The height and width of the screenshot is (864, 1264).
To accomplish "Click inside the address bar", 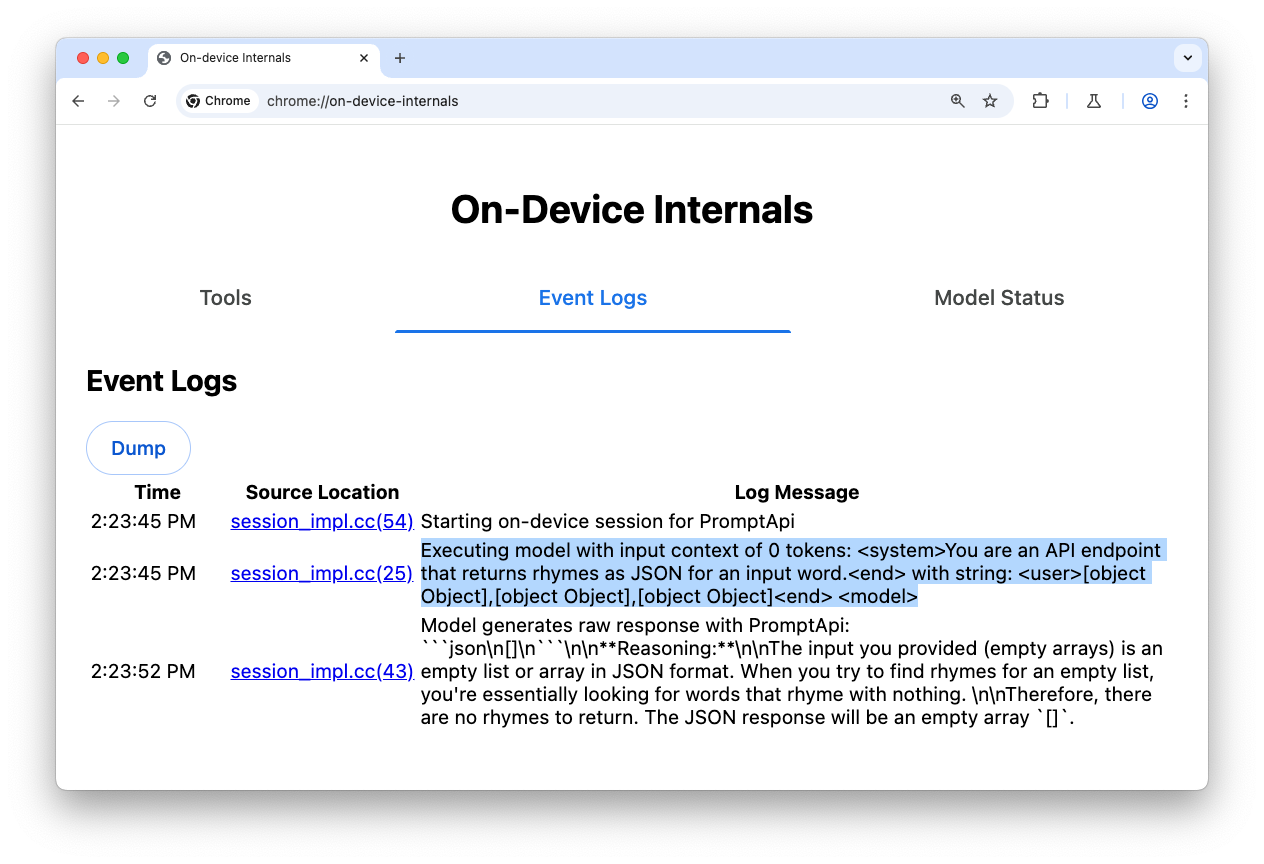I will pyautogui.click(x=500, y=101).
